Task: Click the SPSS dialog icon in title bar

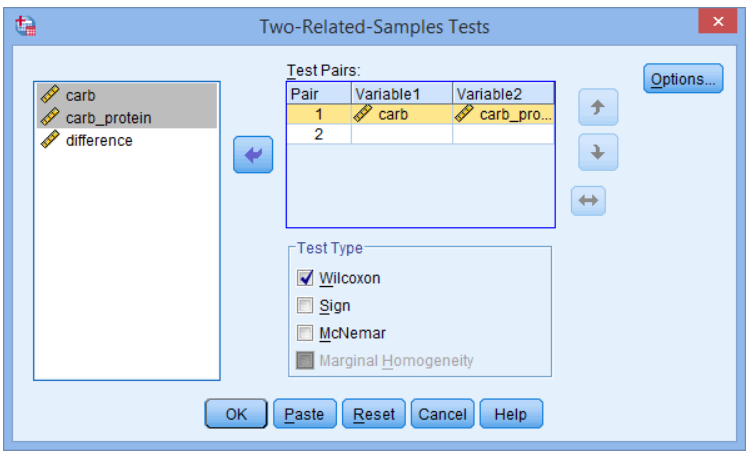Action: click(26, 26)
